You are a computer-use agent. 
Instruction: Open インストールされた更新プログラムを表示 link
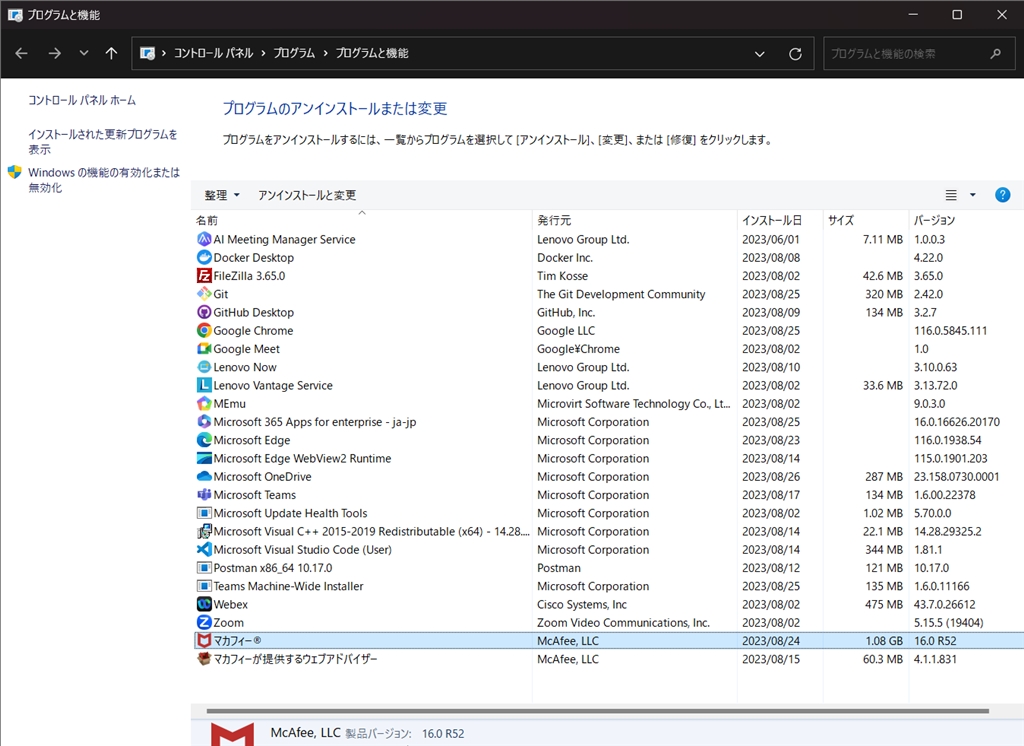coord(103,142)
